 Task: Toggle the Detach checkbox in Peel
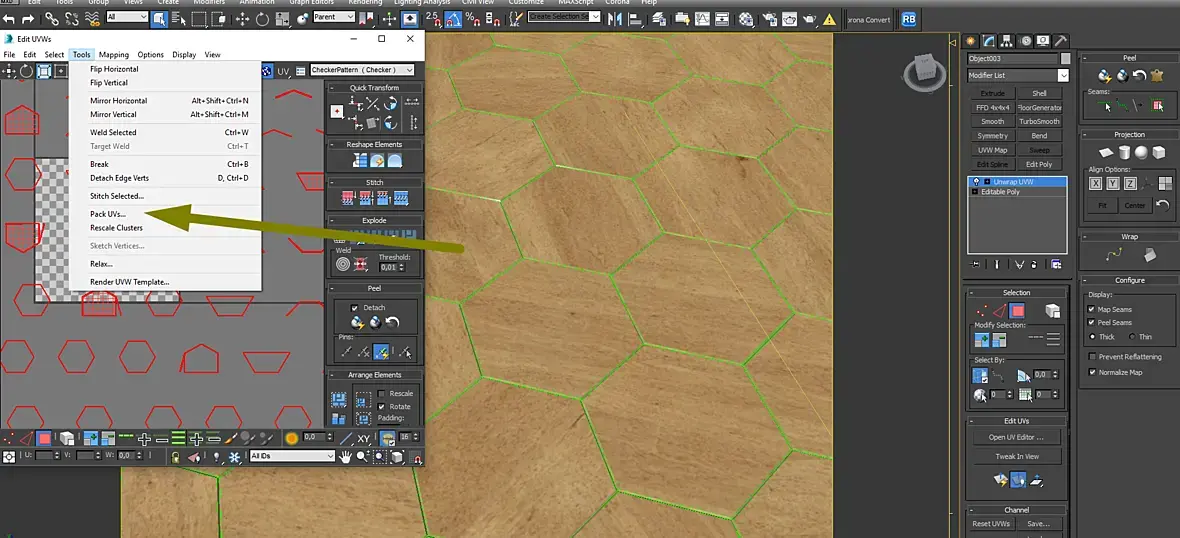(x=354, y=308)
